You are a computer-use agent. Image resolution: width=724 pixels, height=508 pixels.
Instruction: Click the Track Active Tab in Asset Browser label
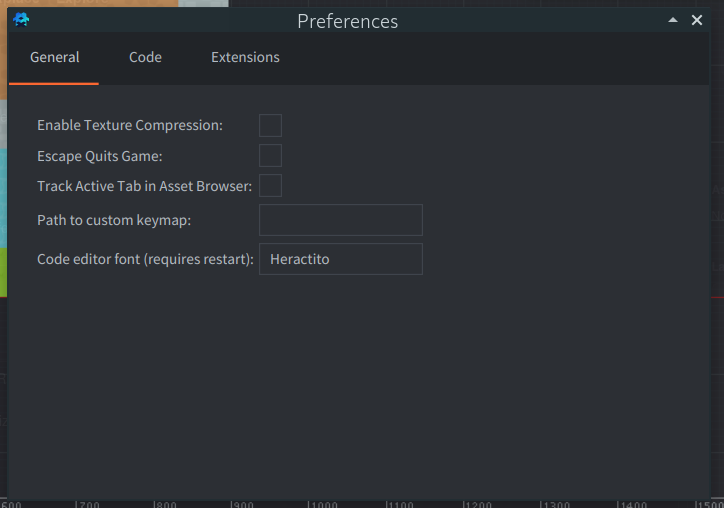[145, 186]
